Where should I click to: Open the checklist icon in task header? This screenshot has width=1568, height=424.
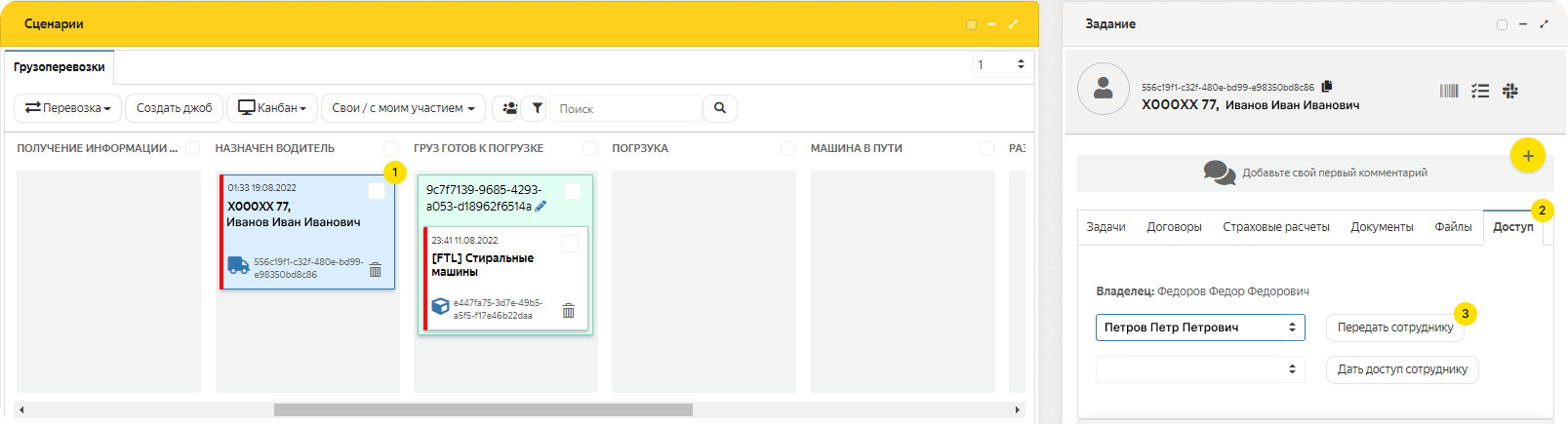click(1480, 91)
